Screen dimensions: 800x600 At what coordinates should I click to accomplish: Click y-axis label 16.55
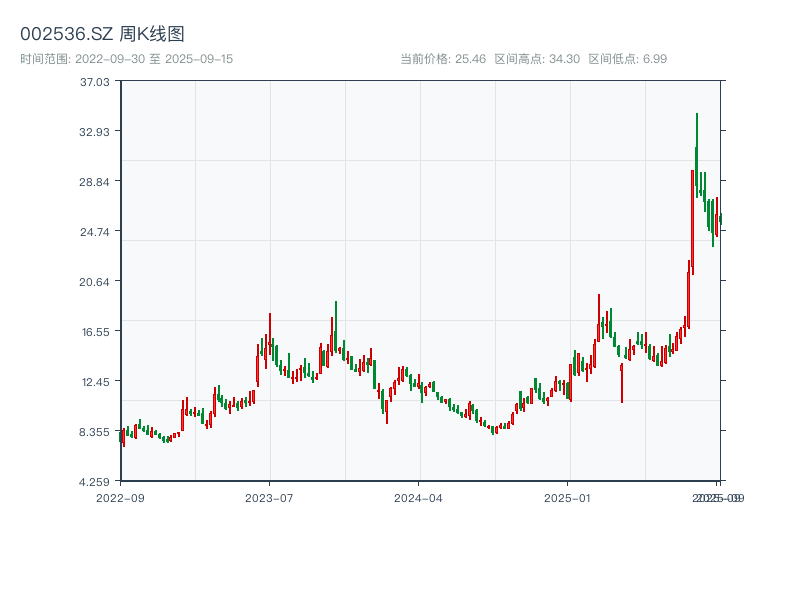[95, 332]
